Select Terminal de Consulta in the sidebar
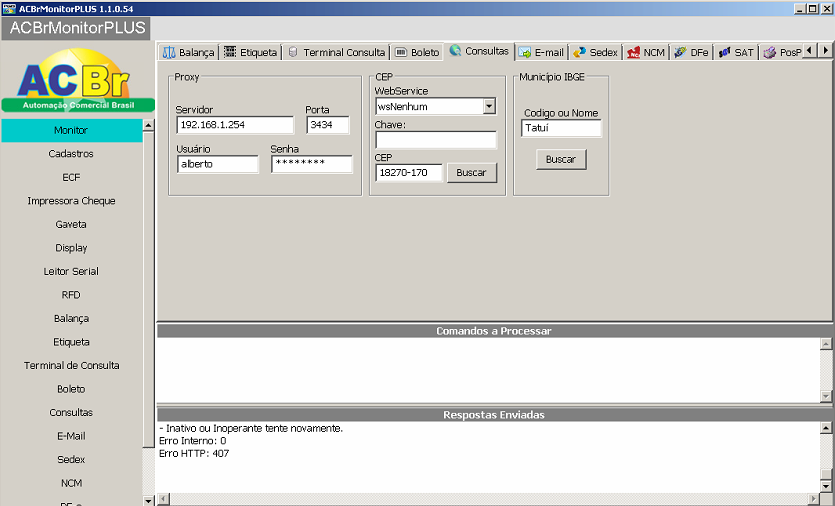The image size is (835, 506). (x=71, y=365)
